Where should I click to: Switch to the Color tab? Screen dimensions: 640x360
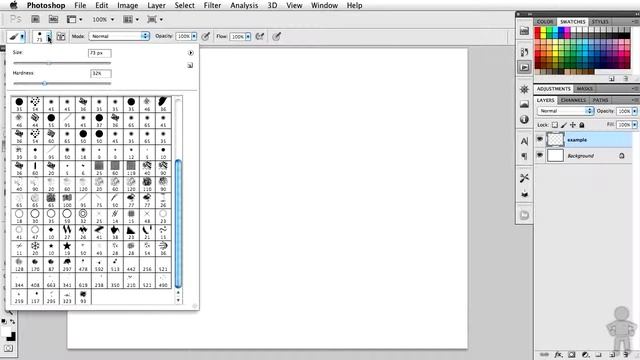545,21
